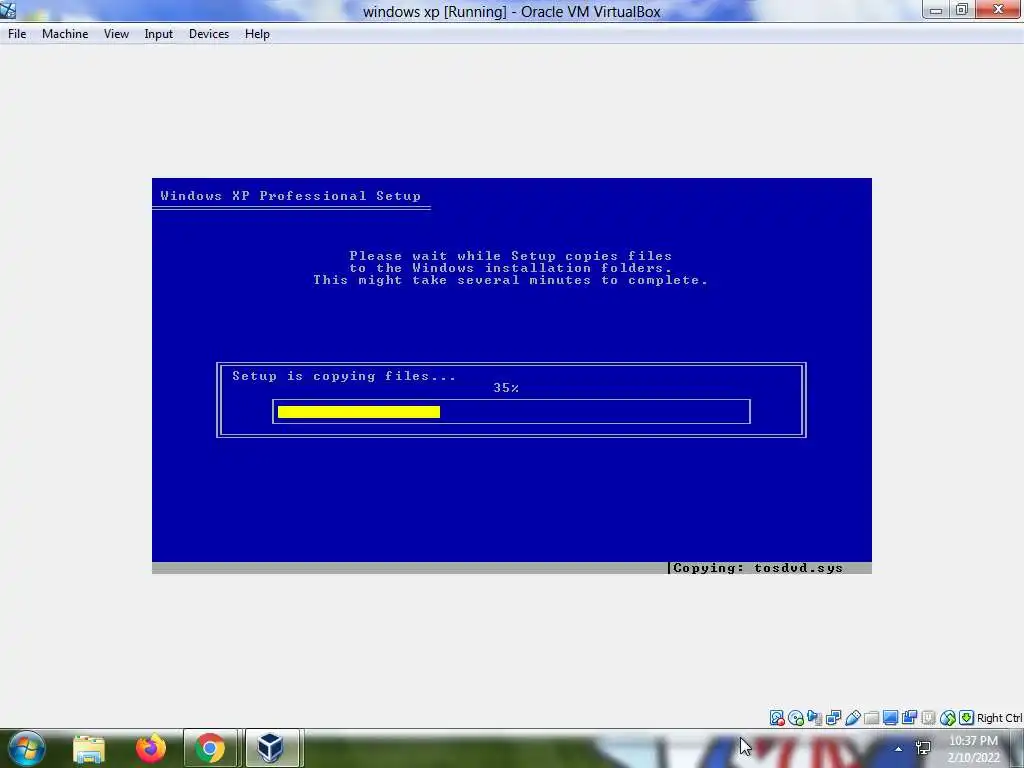The height and width of the screenshot is (768, 1024).
Task: Open the Help menu
Action: click(x=257, y=34)
